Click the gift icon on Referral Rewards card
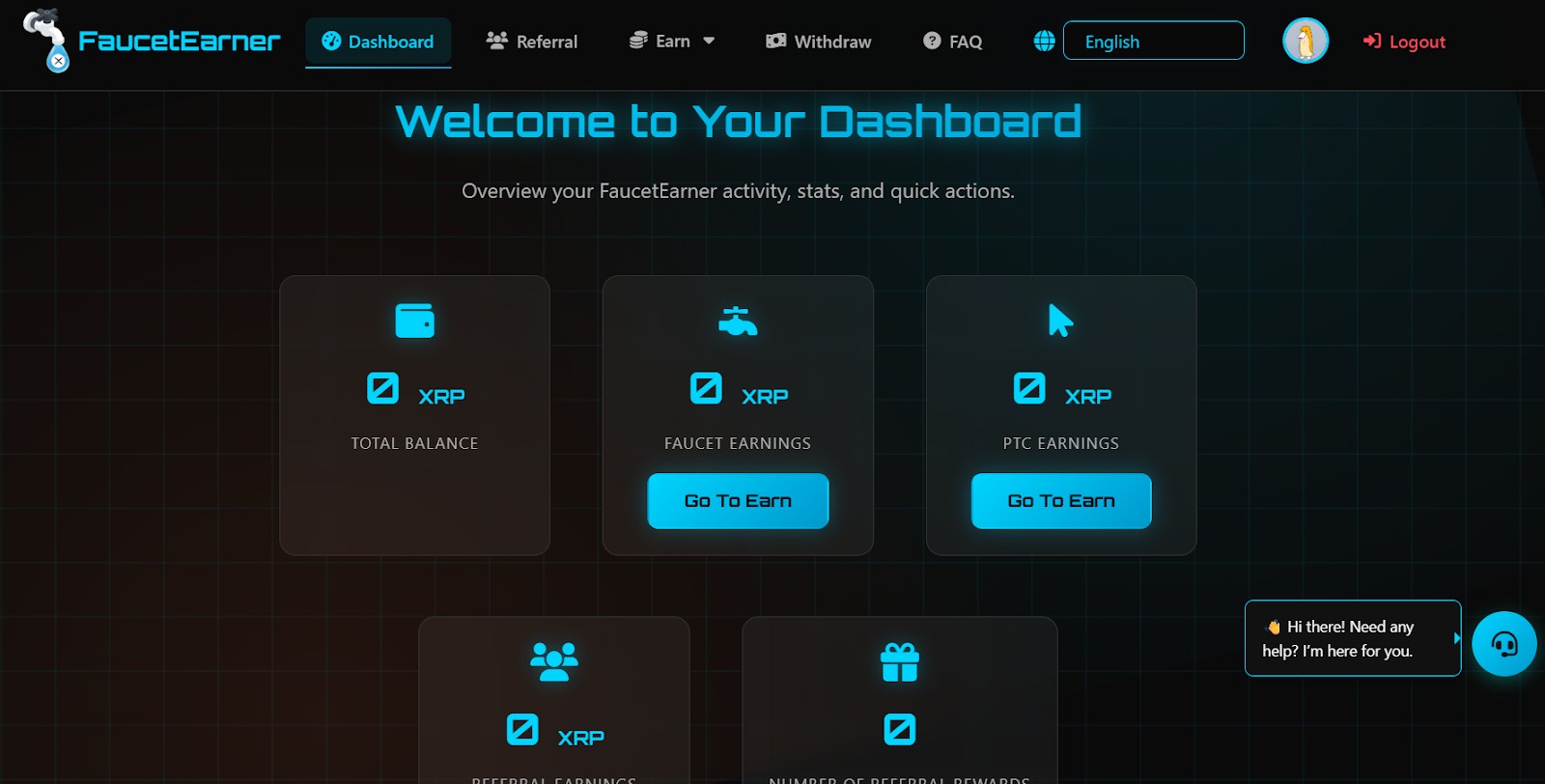Viewport: 1545px width, 784px height. [900, 662]
